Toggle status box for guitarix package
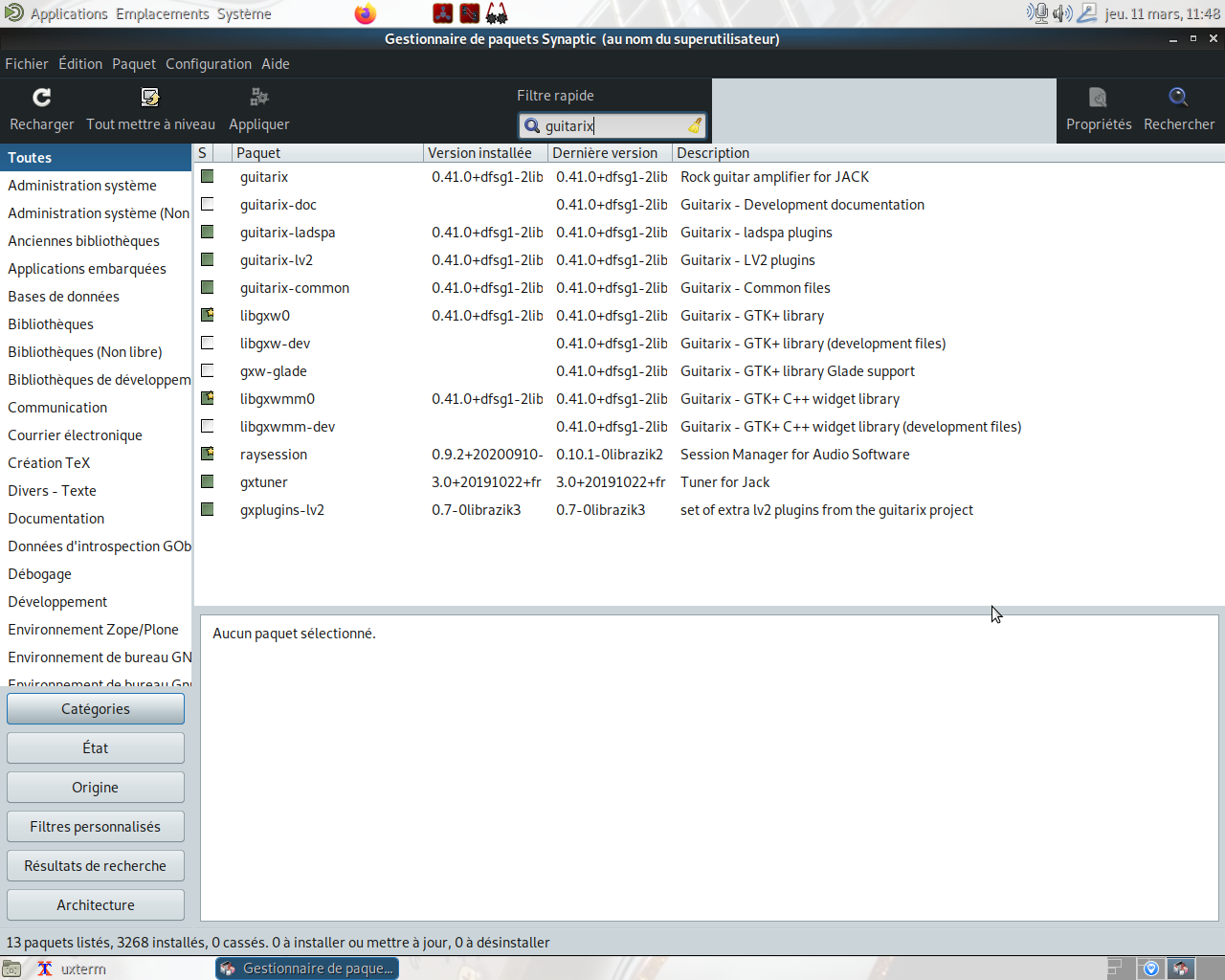 click(x=207, y=177)
